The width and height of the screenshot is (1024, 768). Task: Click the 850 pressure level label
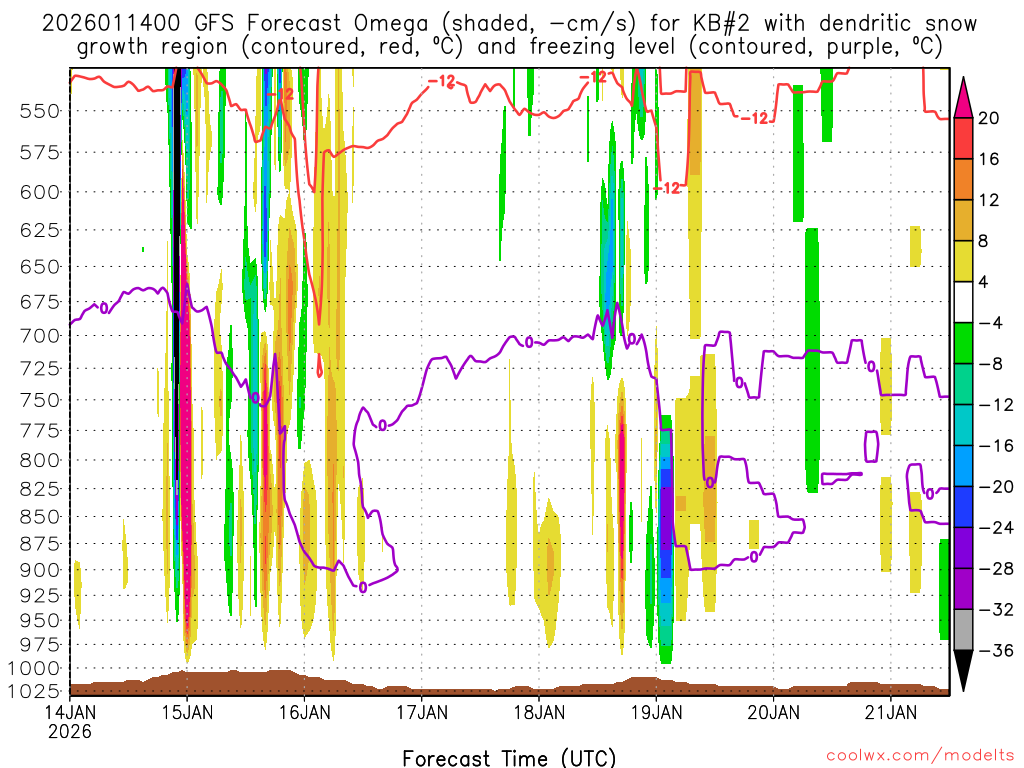point(40,517)
